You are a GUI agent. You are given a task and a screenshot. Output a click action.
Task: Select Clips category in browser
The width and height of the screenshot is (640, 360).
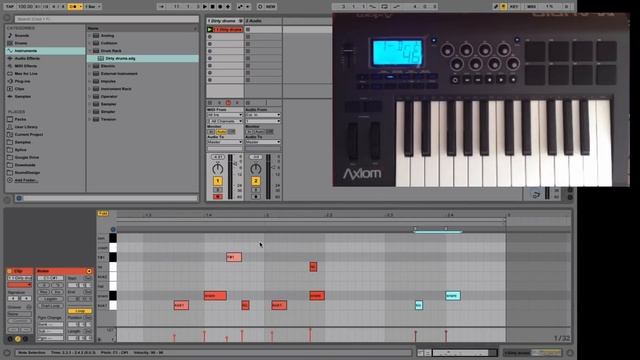coord(19,89)
